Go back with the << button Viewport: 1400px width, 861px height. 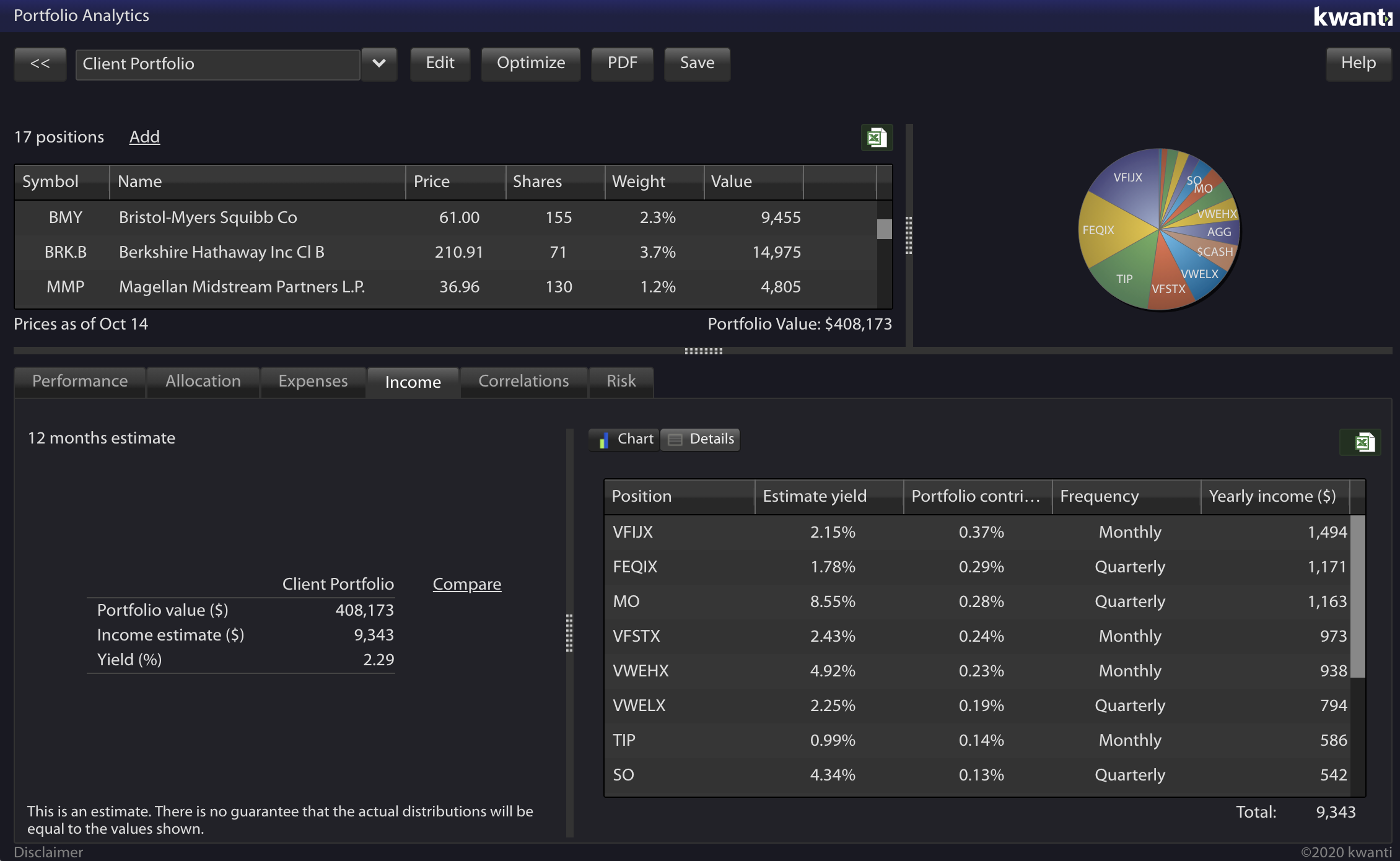coord(40,64)
